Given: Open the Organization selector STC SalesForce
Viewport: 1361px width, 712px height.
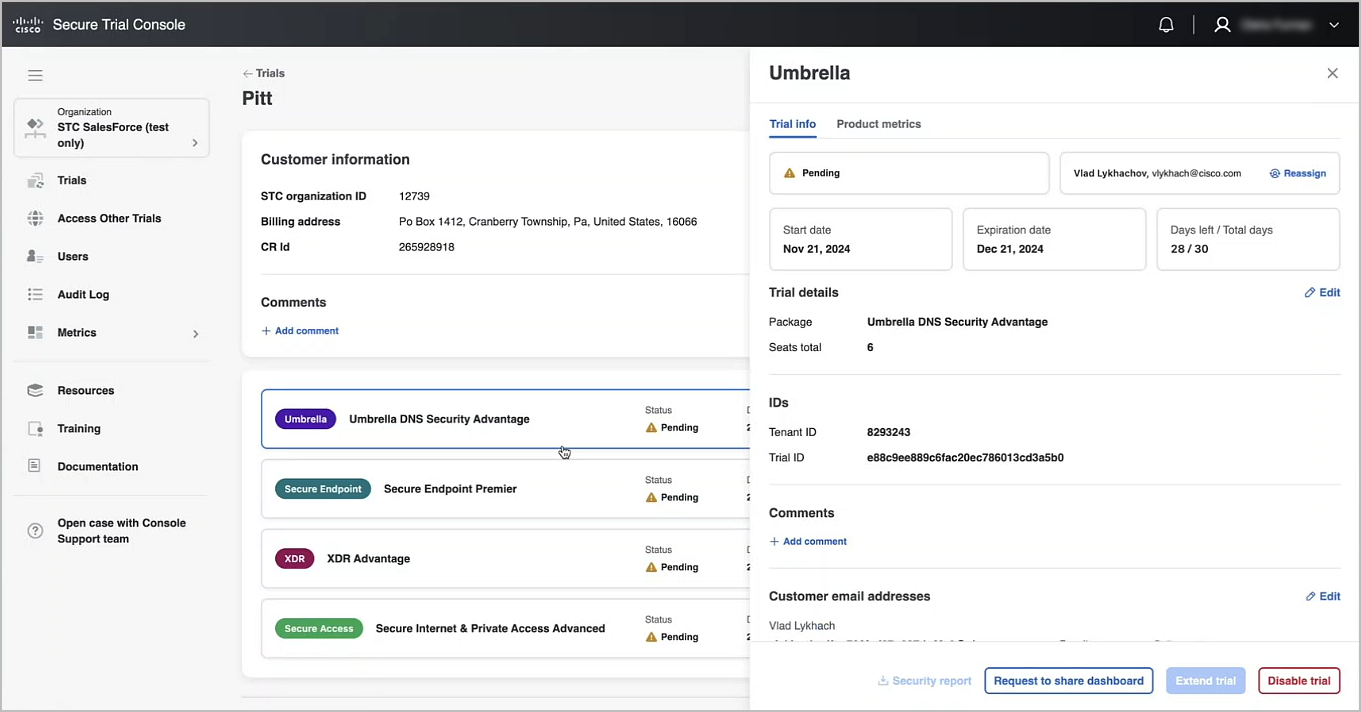Looking at the screenshot, I should [112, 128].
